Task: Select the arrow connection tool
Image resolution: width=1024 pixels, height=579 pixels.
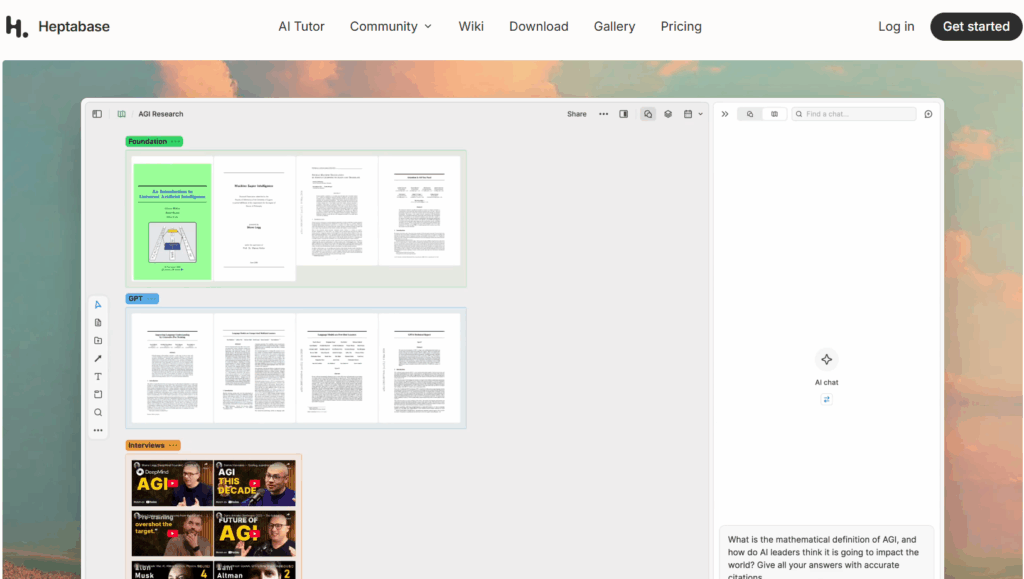Action: pos(98,358)
